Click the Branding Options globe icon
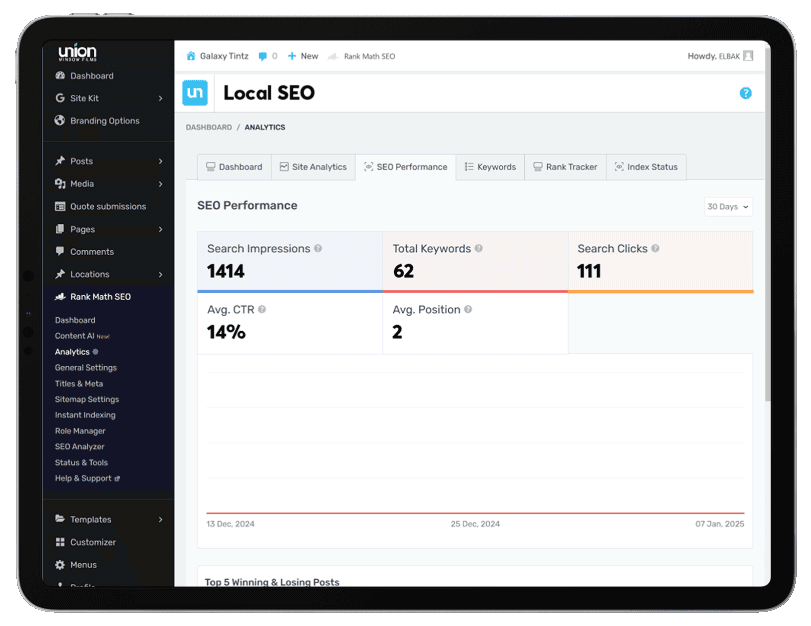Image resolution: width=811 pixels, height=626 pixels. pos(60,120)
